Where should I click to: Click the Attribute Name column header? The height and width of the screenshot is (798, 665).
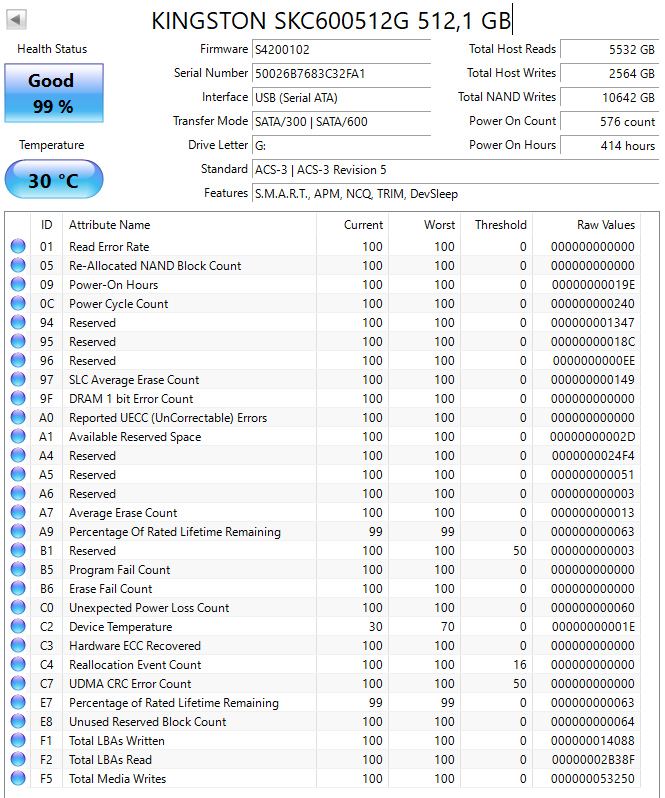point(110,225)
